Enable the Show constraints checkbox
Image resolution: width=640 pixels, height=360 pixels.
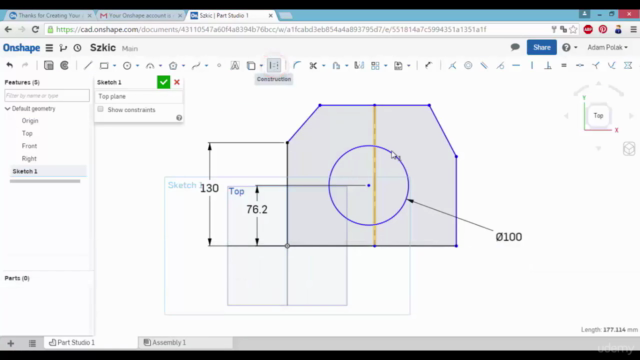(x=100, y=109)
